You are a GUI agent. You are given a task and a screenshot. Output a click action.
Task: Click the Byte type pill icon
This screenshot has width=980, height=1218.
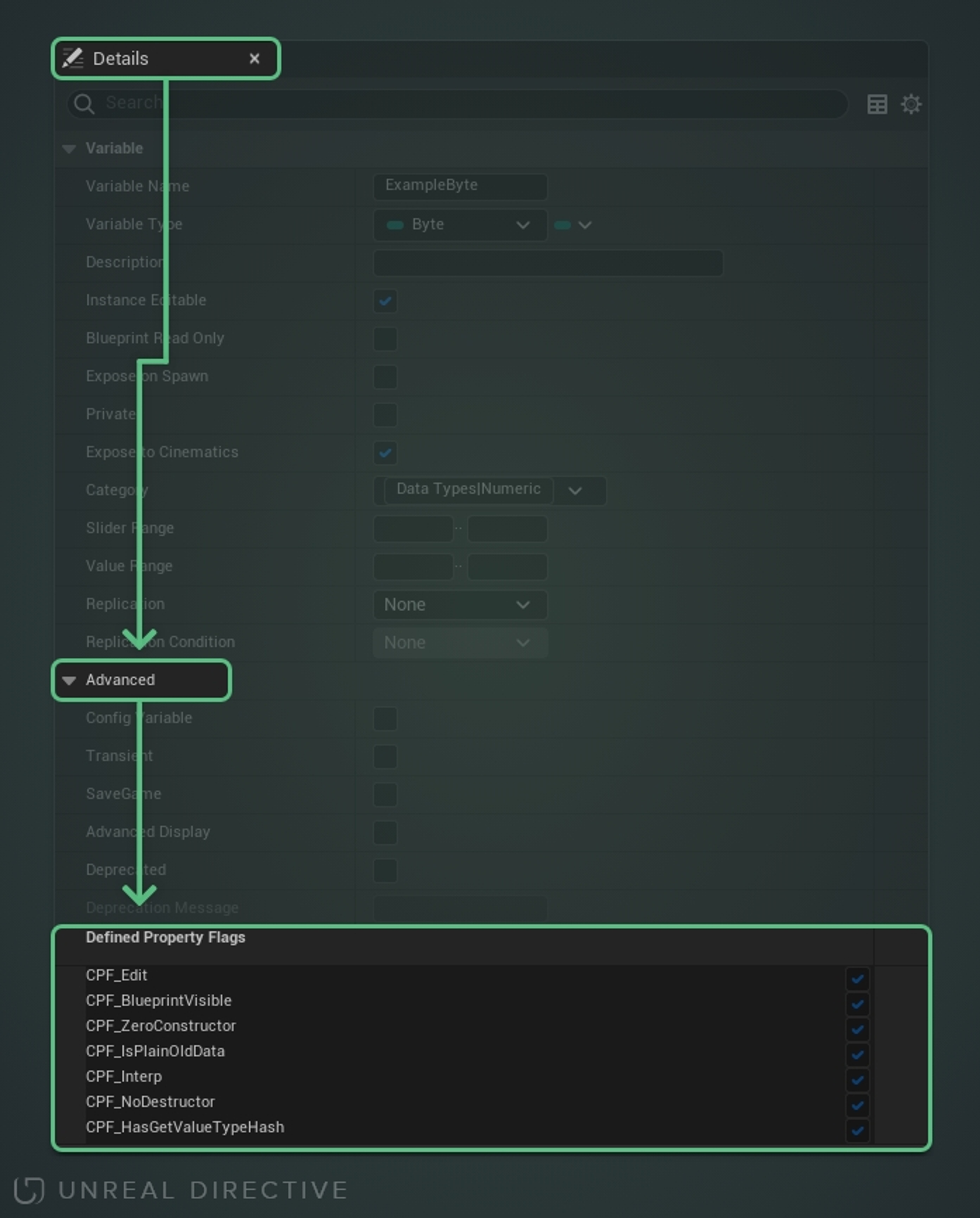click(x=395, y=225)
